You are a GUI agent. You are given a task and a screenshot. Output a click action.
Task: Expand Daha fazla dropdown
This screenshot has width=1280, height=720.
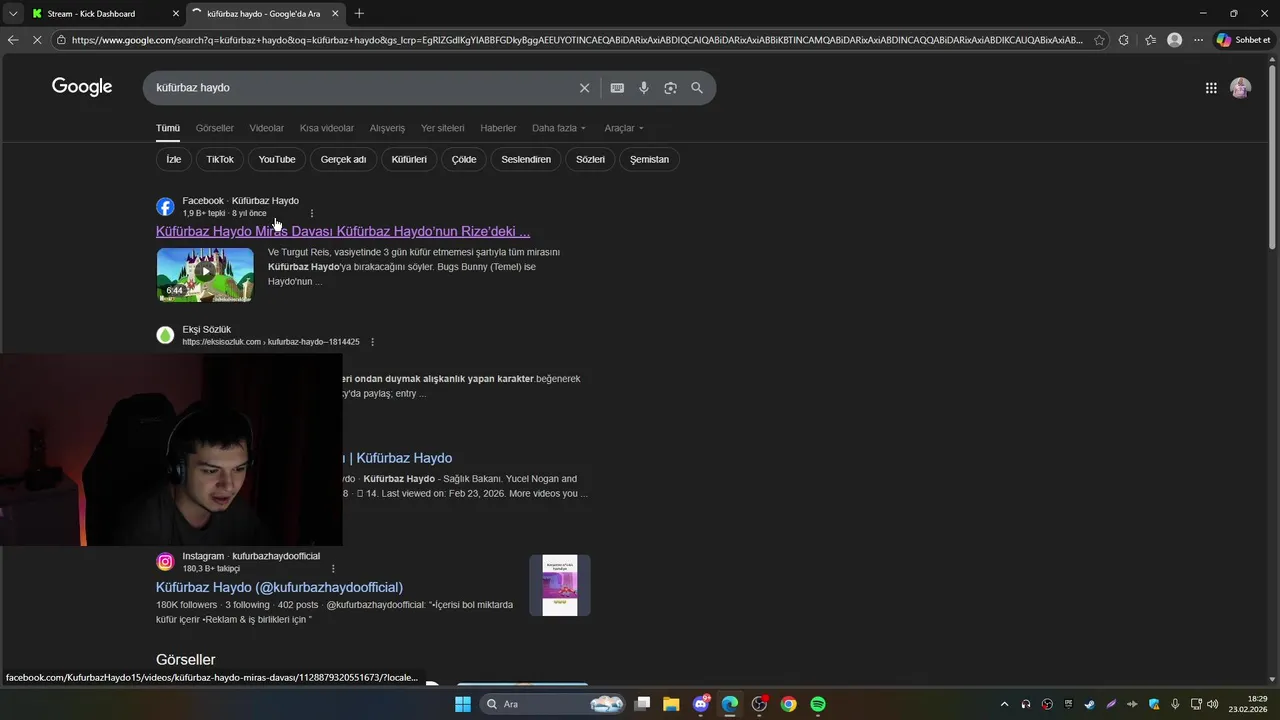pyautogui.click(x=559, y=128)
